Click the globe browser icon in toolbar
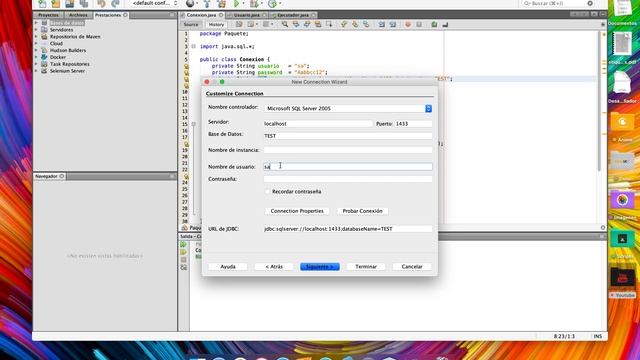The image size is (640, 360). point(190,4)
